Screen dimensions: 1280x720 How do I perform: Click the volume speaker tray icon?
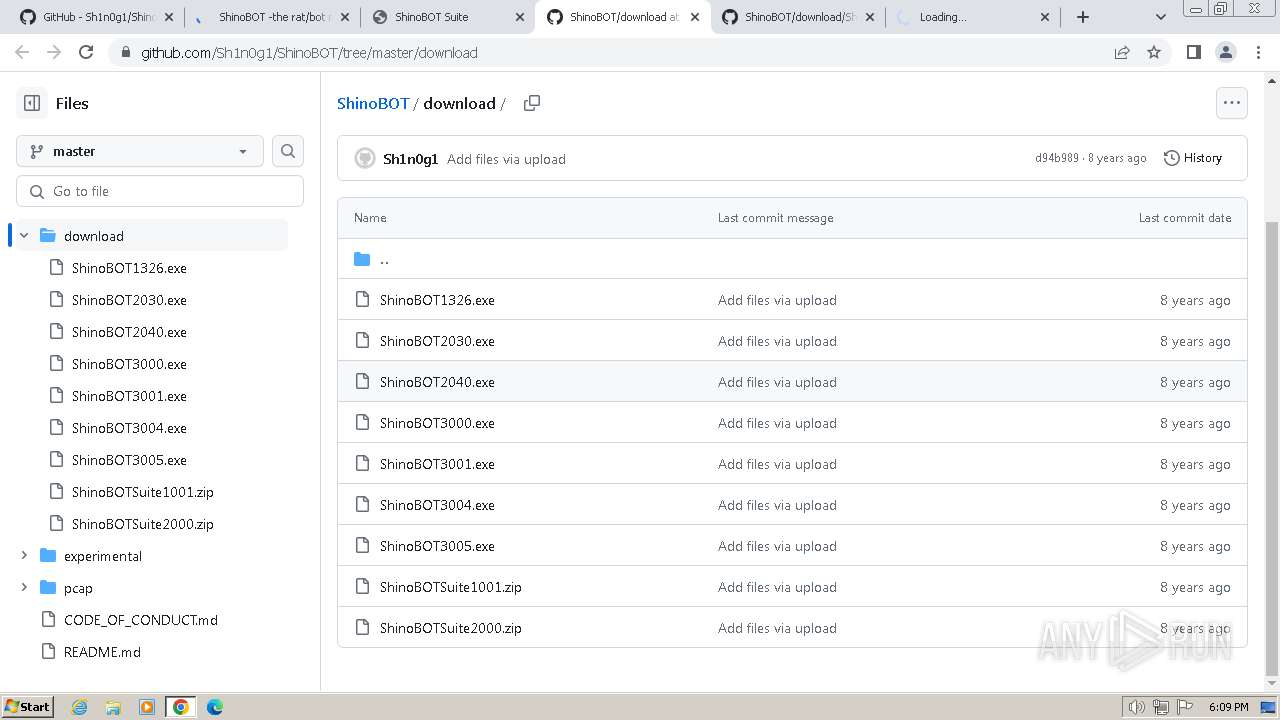[x=1136, y=707]
